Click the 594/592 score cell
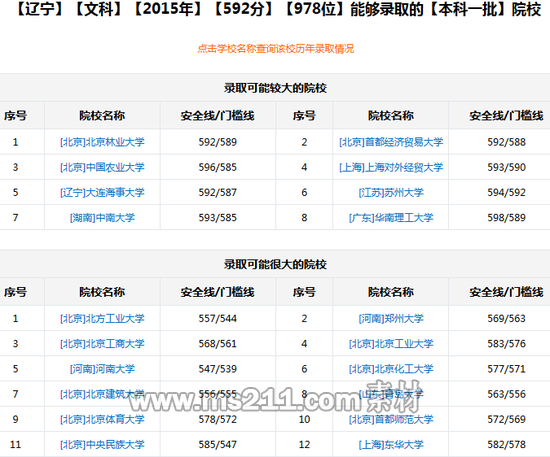 (506, 193)
